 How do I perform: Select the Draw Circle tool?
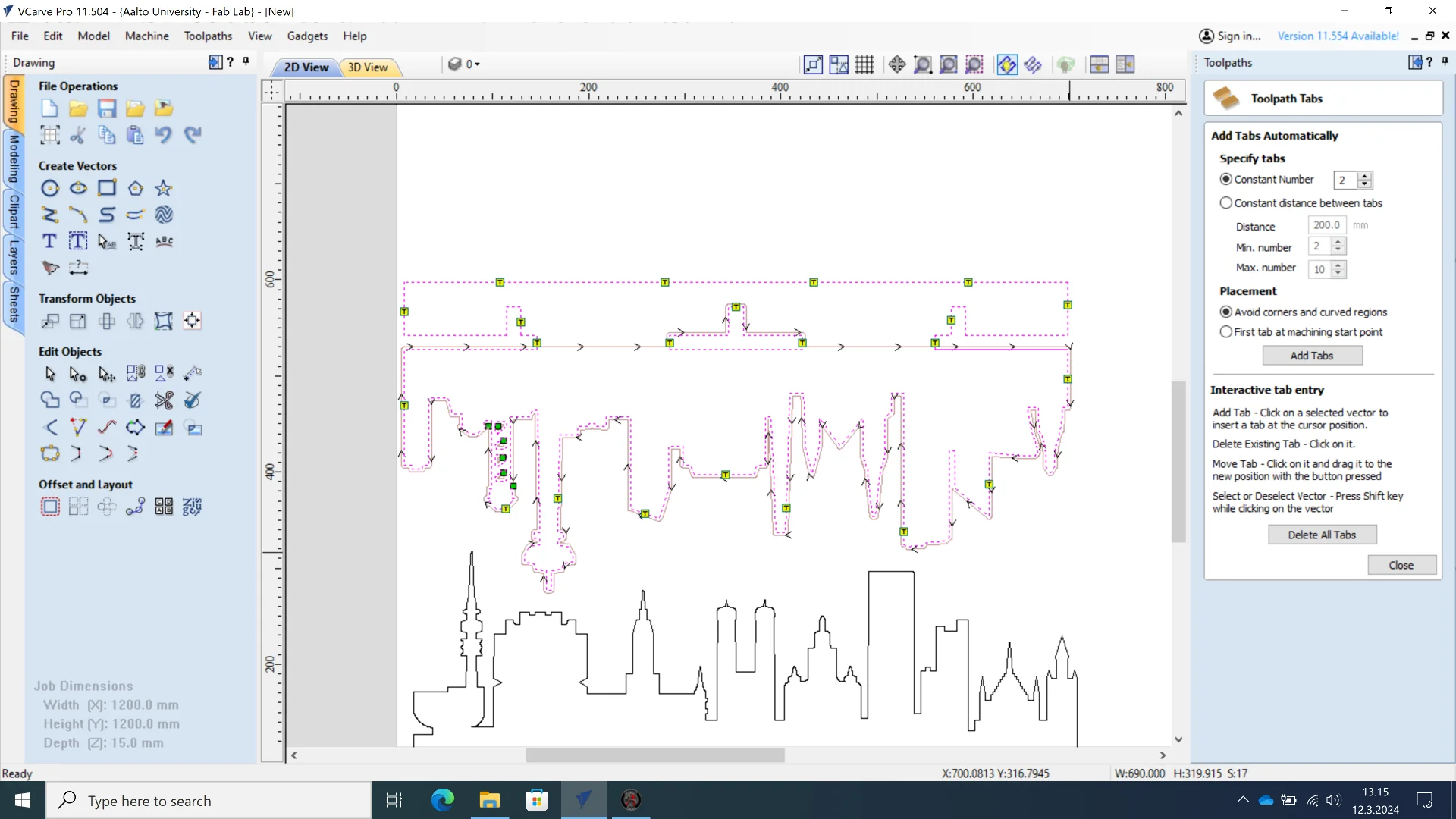coord(50,188)
